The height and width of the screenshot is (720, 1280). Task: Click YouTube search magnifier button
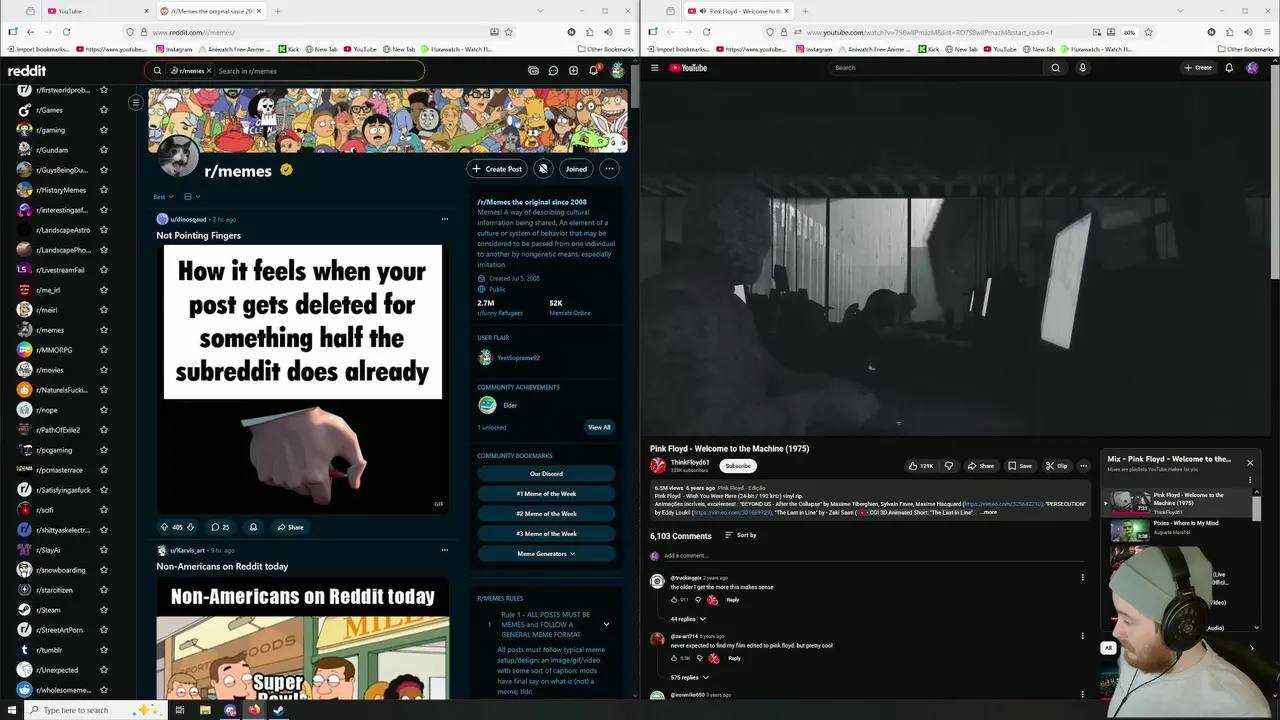pyautogui.click(x=1055, y=68)
